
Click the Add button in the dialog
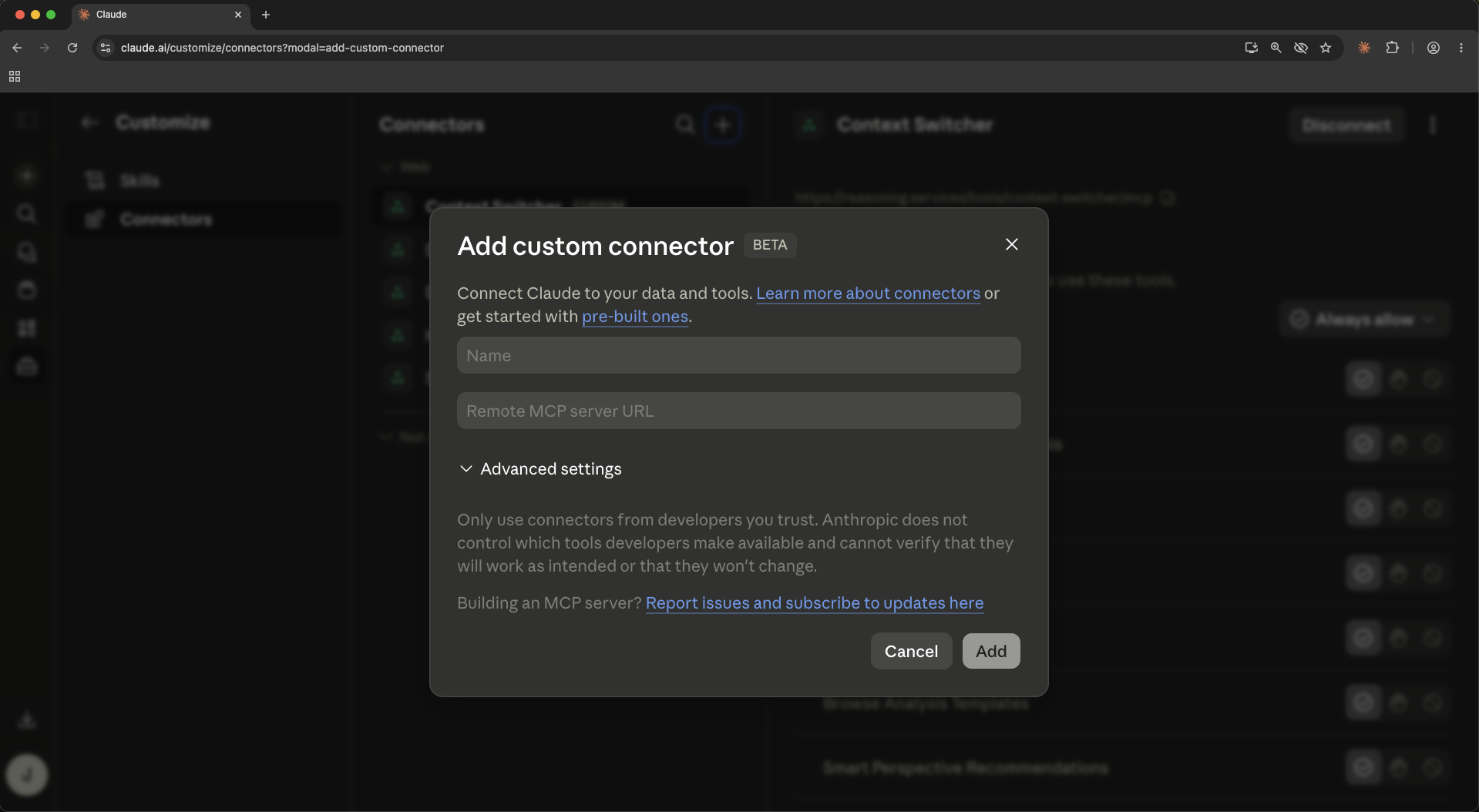tap(991, 651)
